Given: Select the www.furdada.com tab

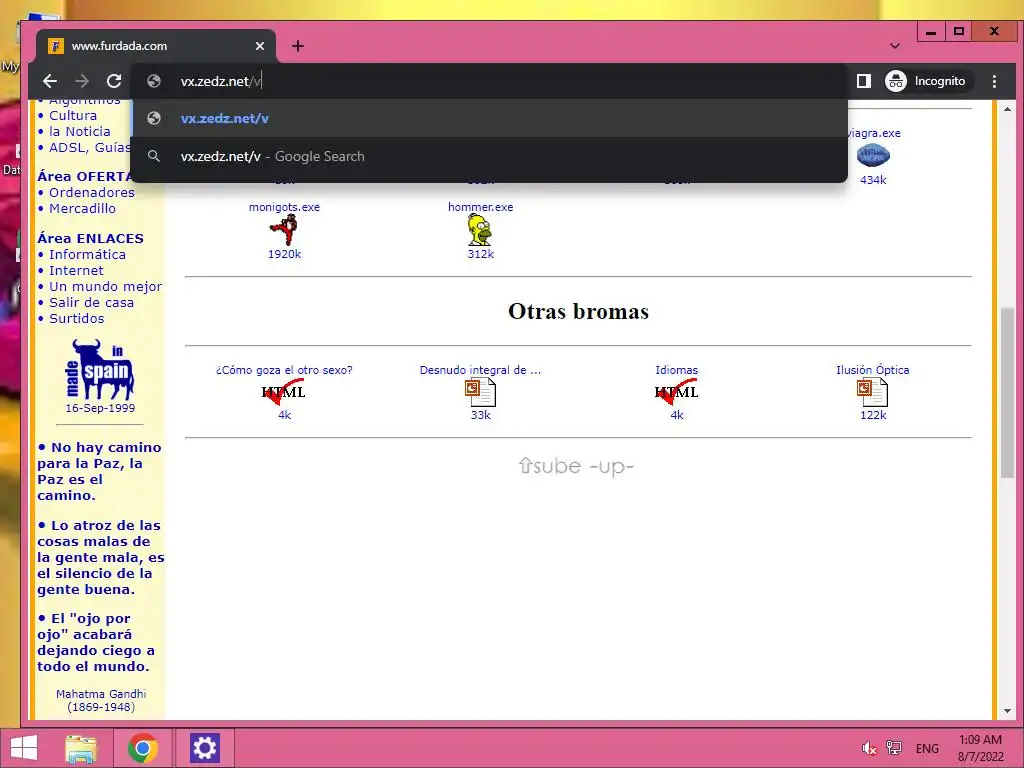Looking at the screenshot, I should pyautogui.click(x=156, y=46).
